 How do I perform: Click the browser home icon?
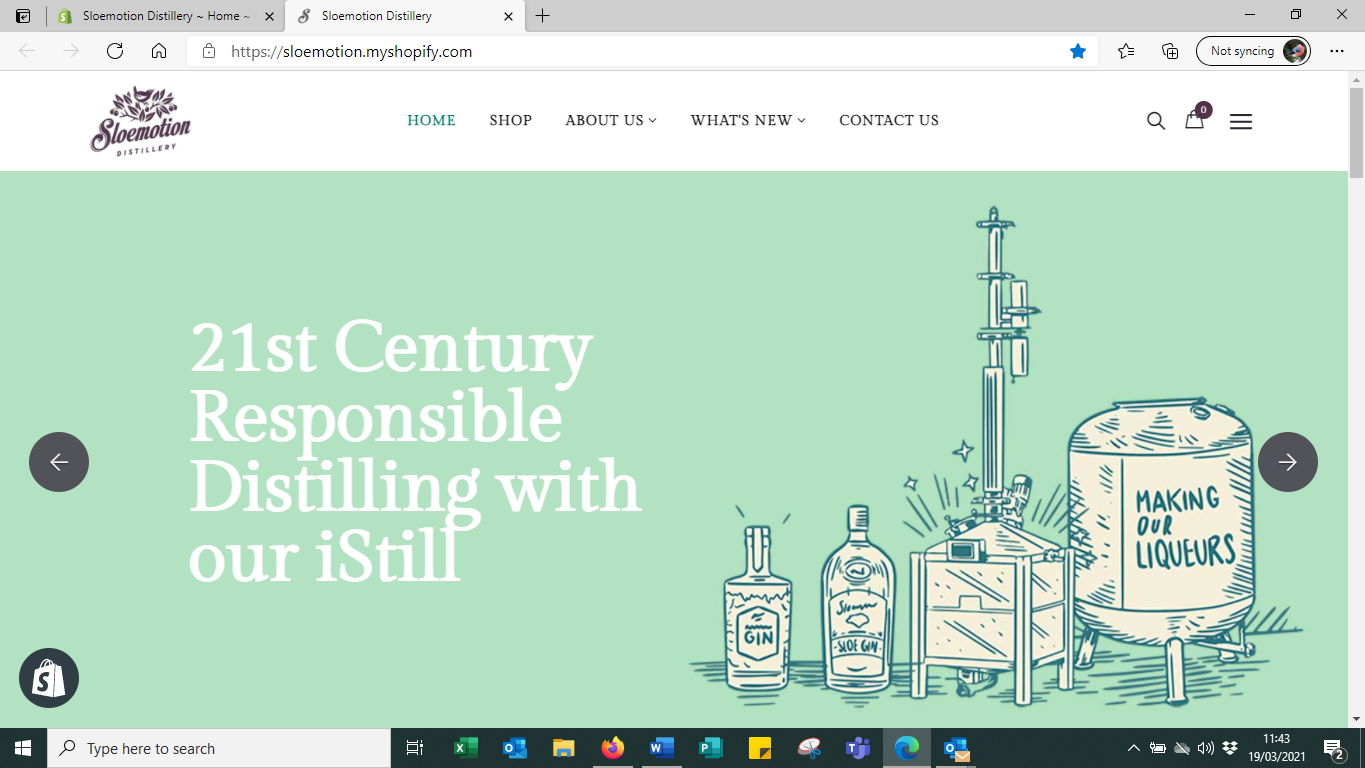click(159, 51)
